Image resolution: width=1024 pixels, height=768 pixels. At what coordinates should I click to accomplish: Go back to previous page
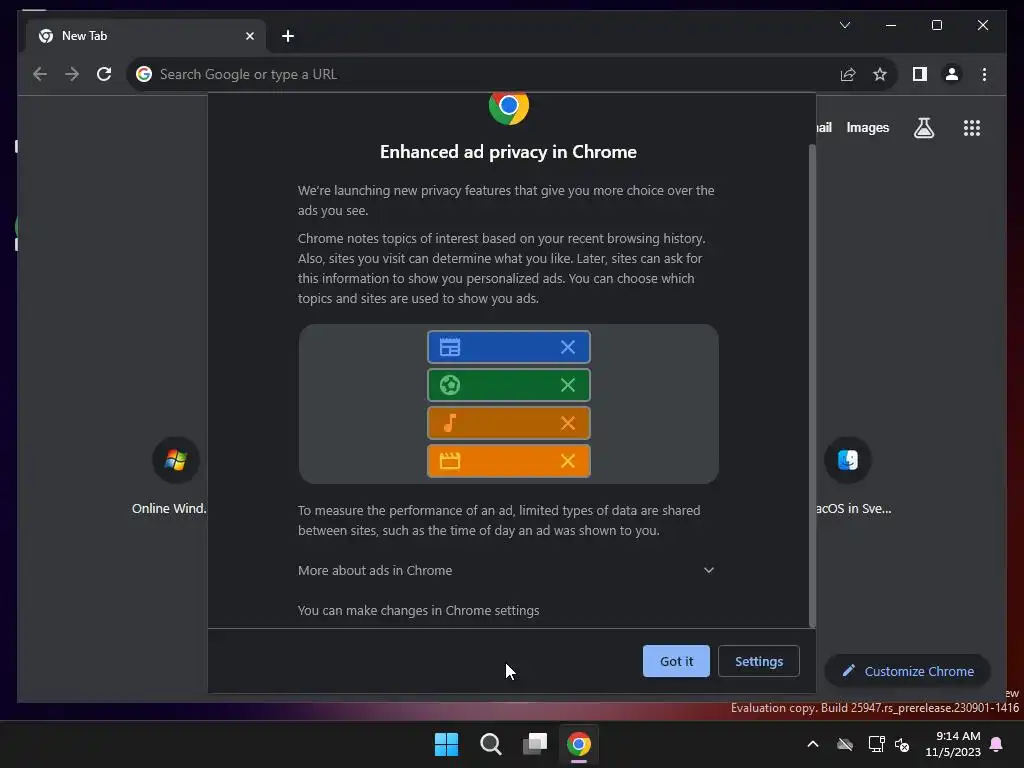click(40, 74)
